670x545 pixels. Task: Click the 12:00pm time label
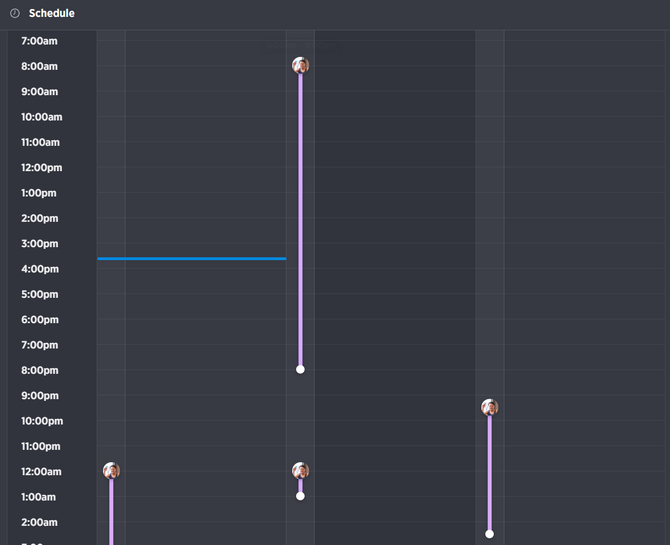[x=42, y=168]
